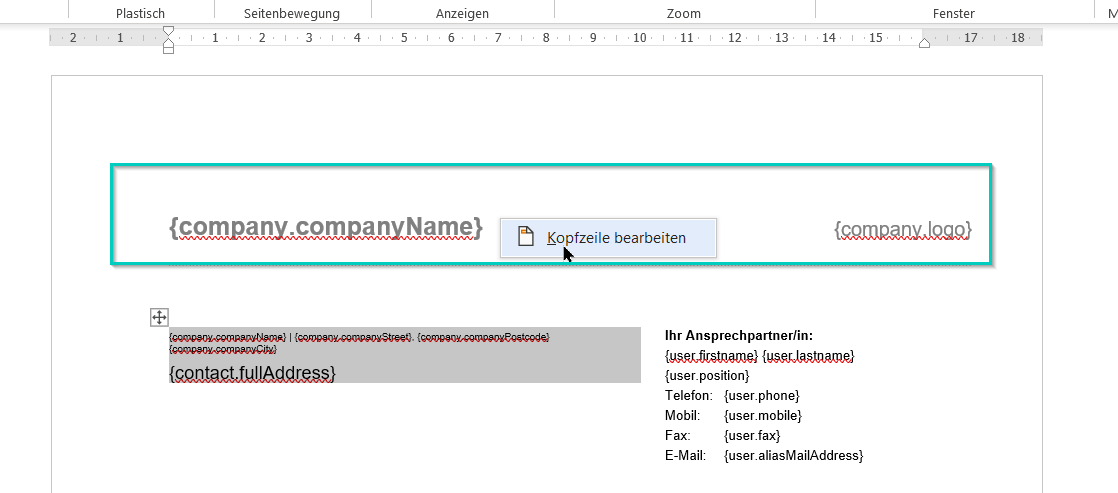Click the Anzeigen ribbon group label

pyautogui.click(x=462, y=14)
